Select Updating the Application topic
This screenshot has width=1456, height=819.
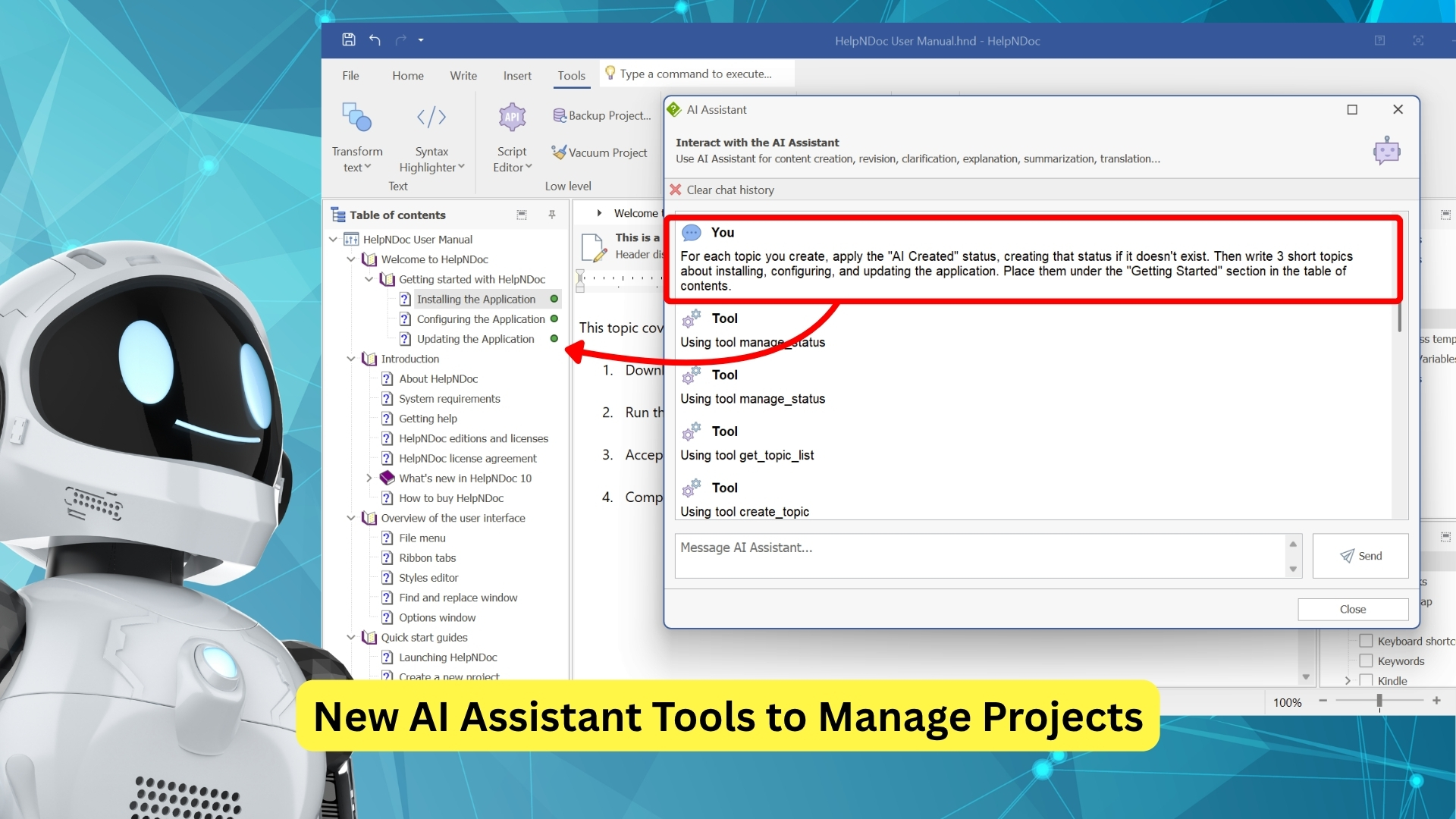pos(475,339)
